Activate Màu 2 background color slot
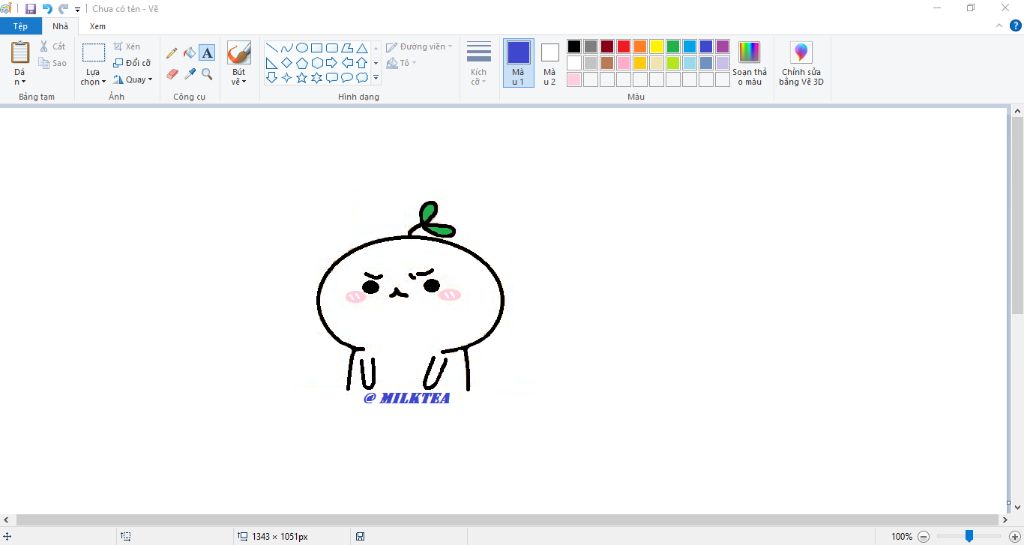This screenshot has height=545, width=1024. (550, 63)
